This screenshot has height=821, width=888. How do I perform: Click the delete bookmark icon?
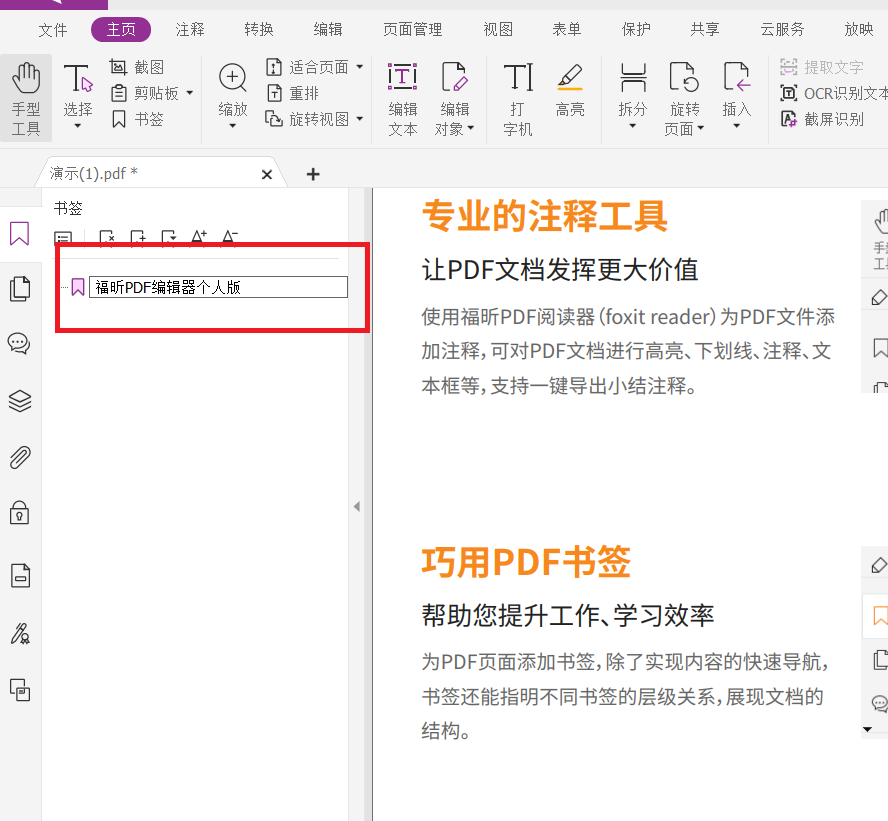[108, 238]
